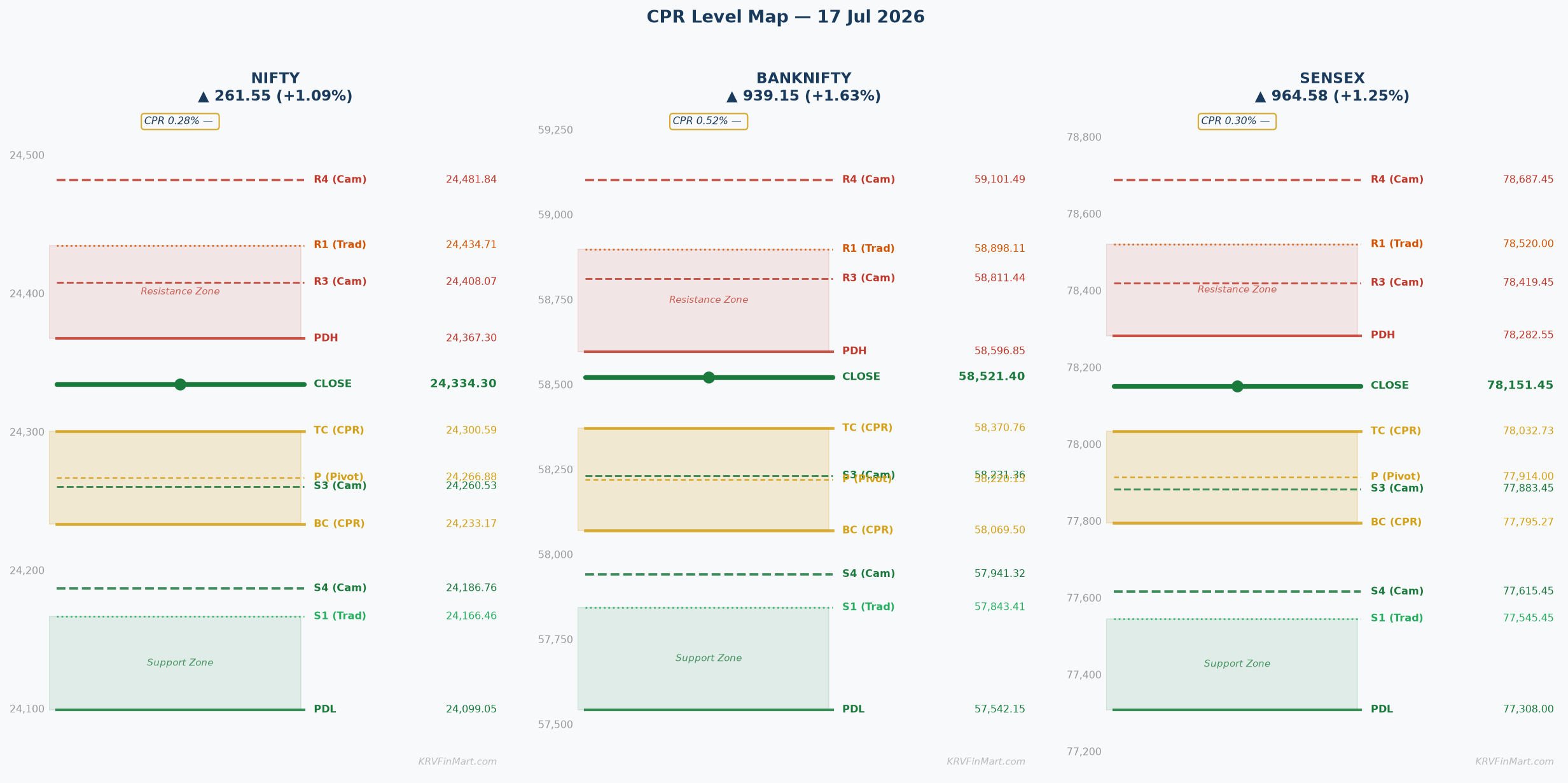1568x783 pixels.
Task: Click BANKNIFTY R3 (Cam) value 58,811.44
Action: pyautogui.click(x=1000, y=278)
